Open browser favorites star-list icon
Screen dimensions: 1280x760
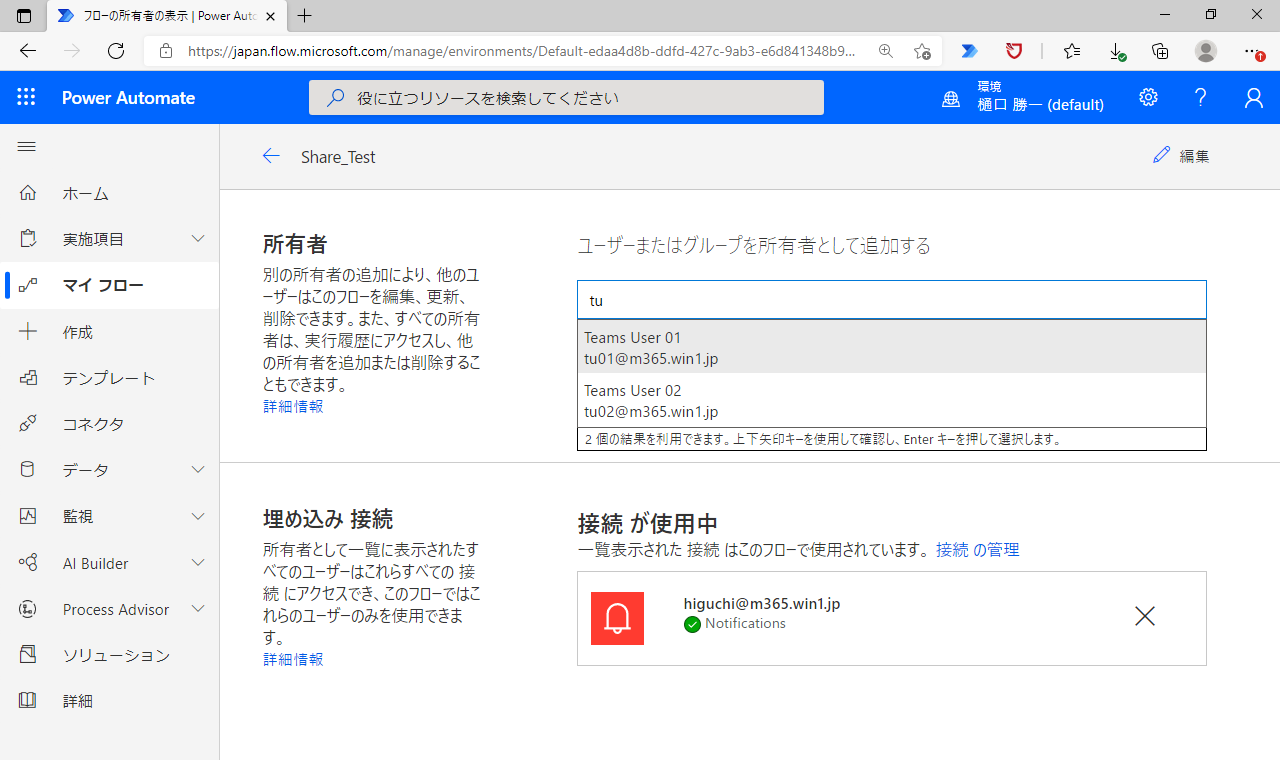[1072, 51]
